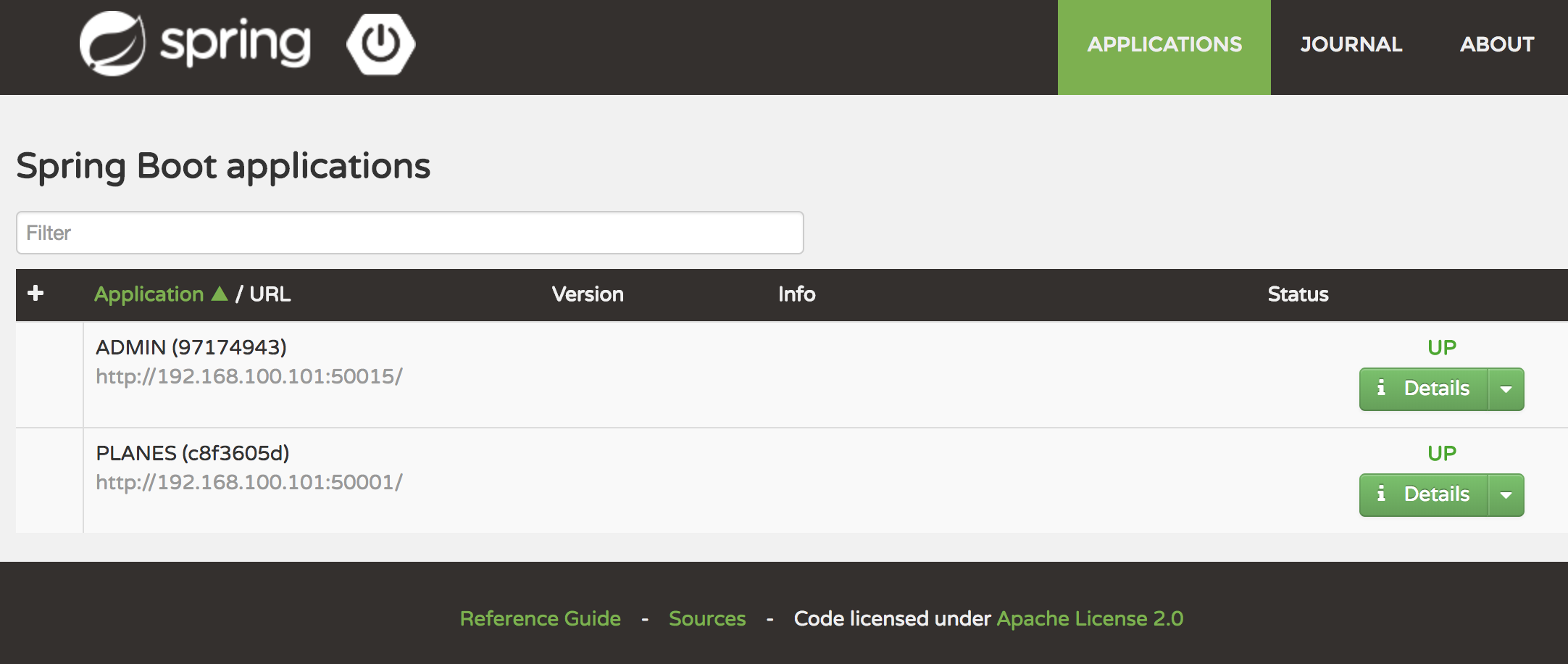Click the Spring leaf logo
The height and width of the screenshot is (664, 1568).
point(112,43)
